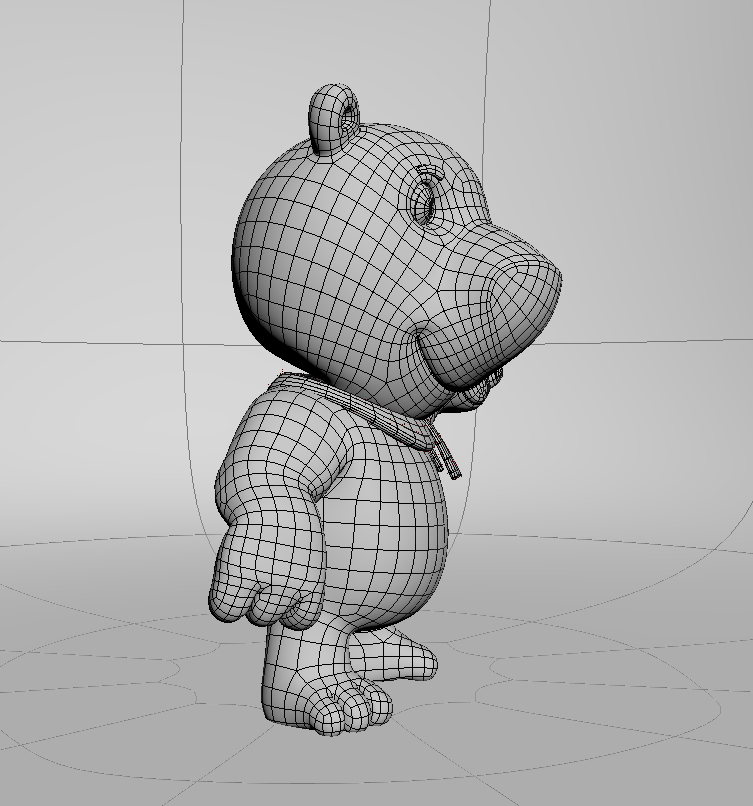Viewport: 753px width, 806px height.
Task: Click the bear's eye on the head
Action: [424, 203]
